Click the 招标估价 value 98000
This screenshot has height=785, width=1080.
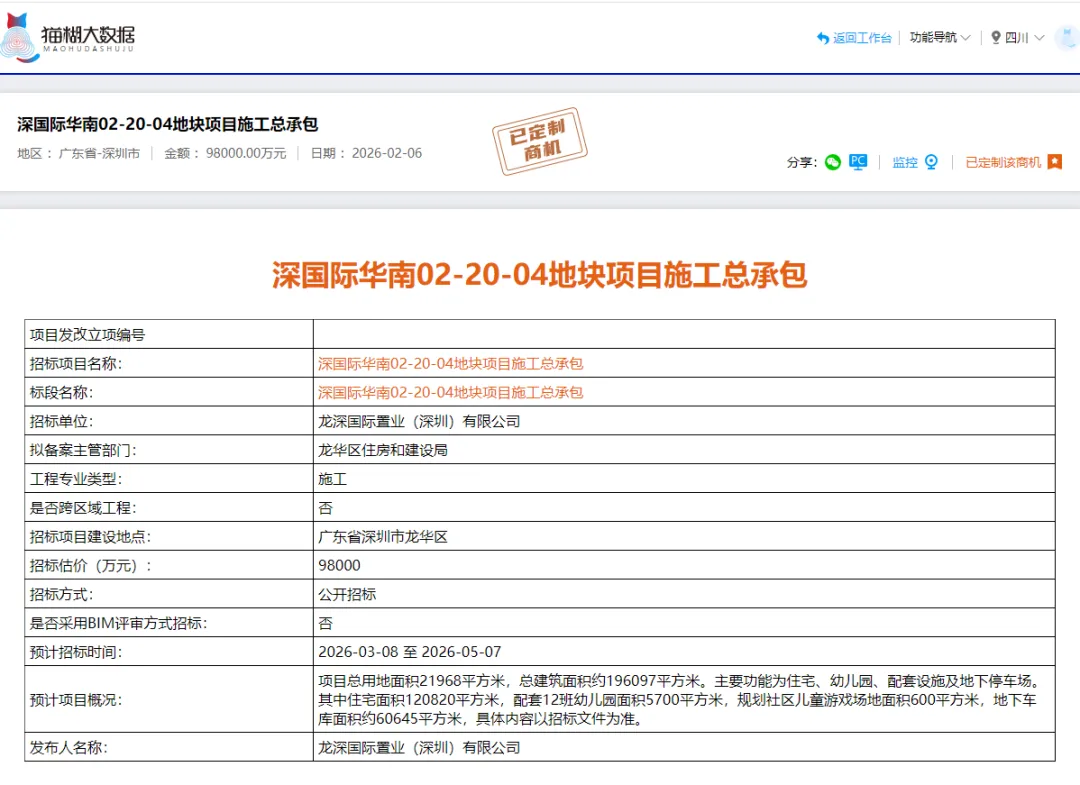(x=339, y=565)
